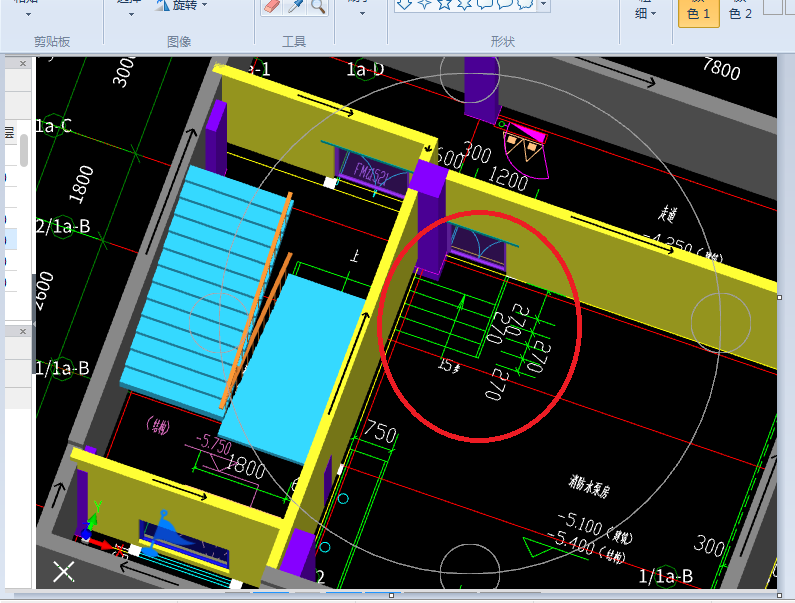Screen dimensions: 795x603
Task: Activate the Magnifier tool
Action: (318, 6)
